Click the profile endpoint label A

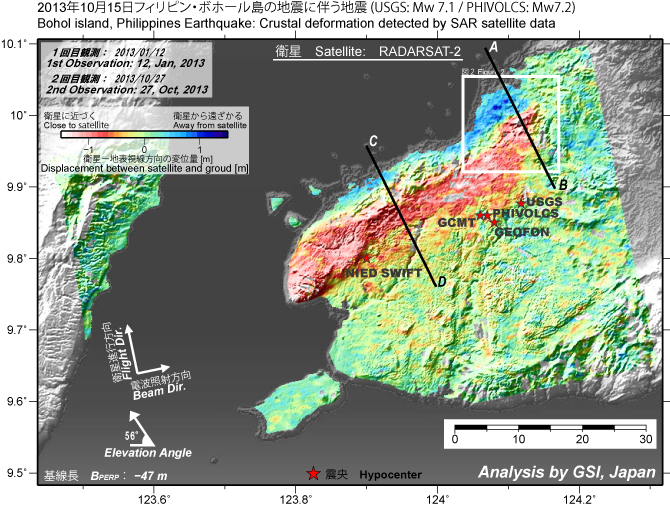[x=494, y=47]
